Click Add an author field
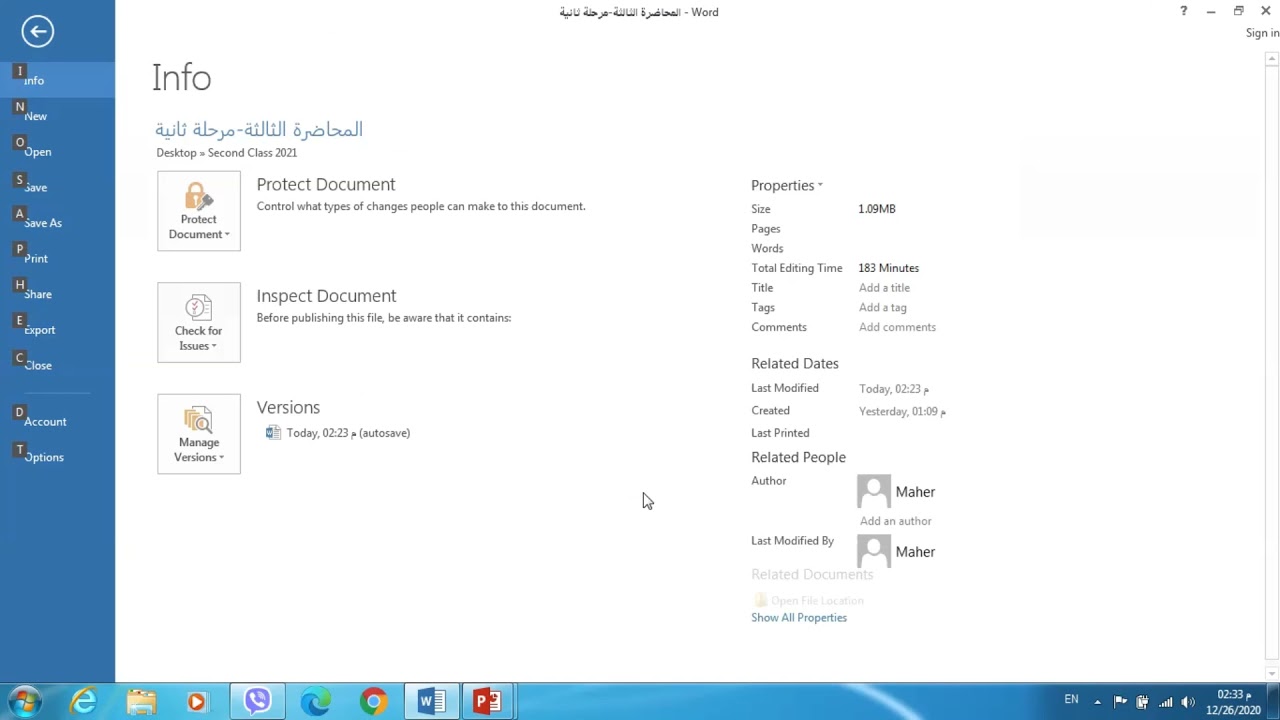The height and width of the screenshot is (720, 1280). 895,521
